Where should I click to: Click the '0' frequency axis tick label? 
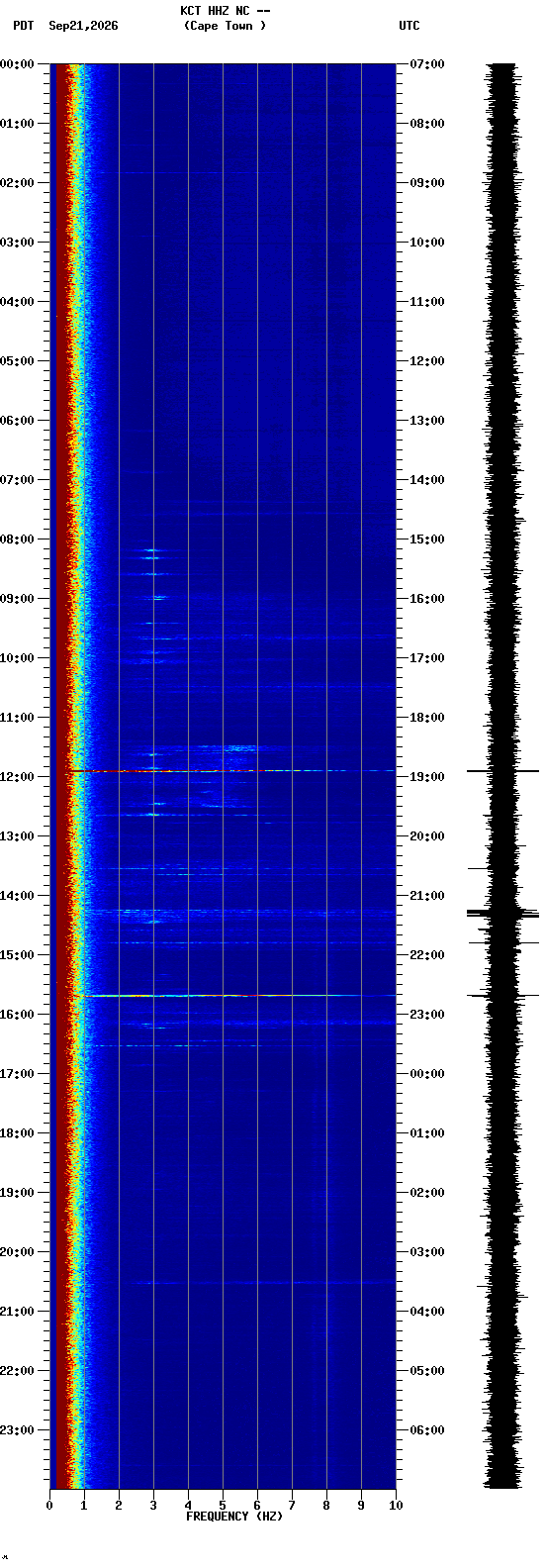click(49, 1506)
